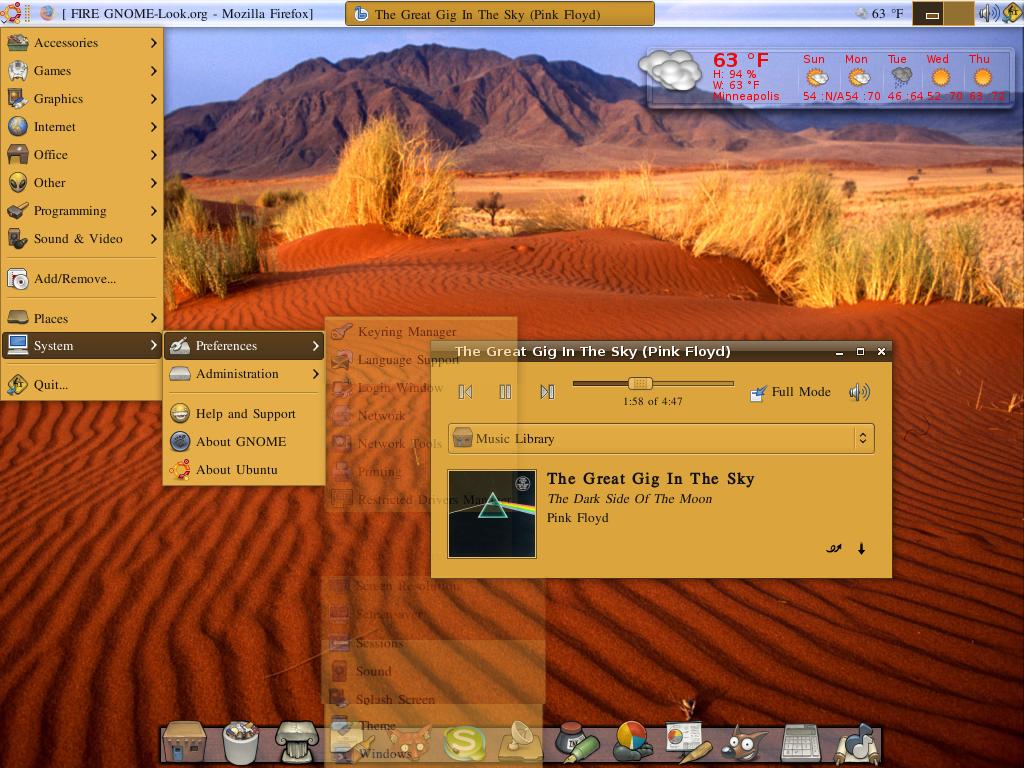
Task: Pause the playing Pink Floyd track
Action: click(505, 392)
